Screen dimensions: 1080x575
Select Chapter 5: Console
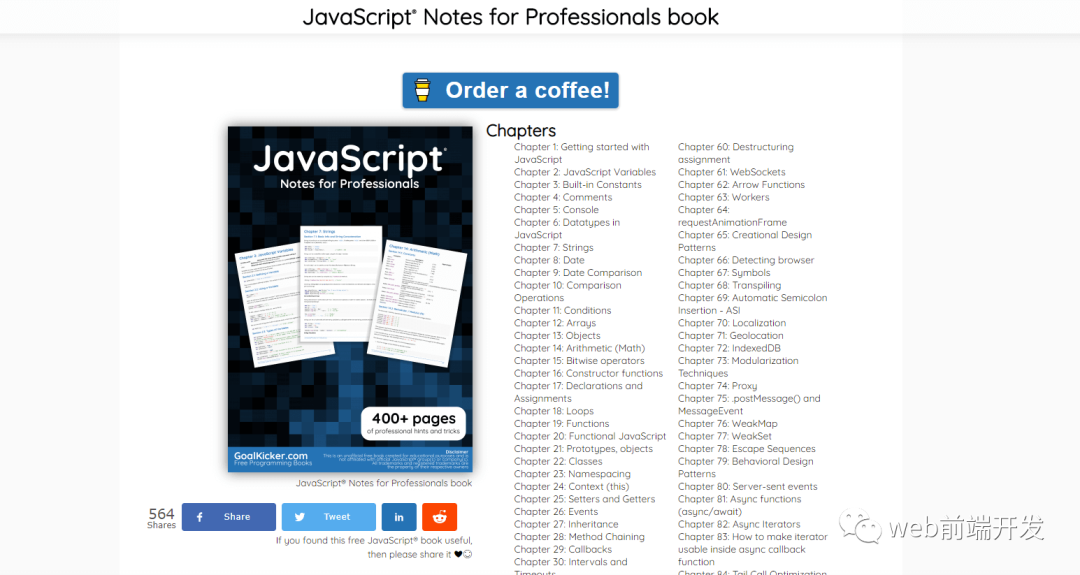click(x=557, y=210)
